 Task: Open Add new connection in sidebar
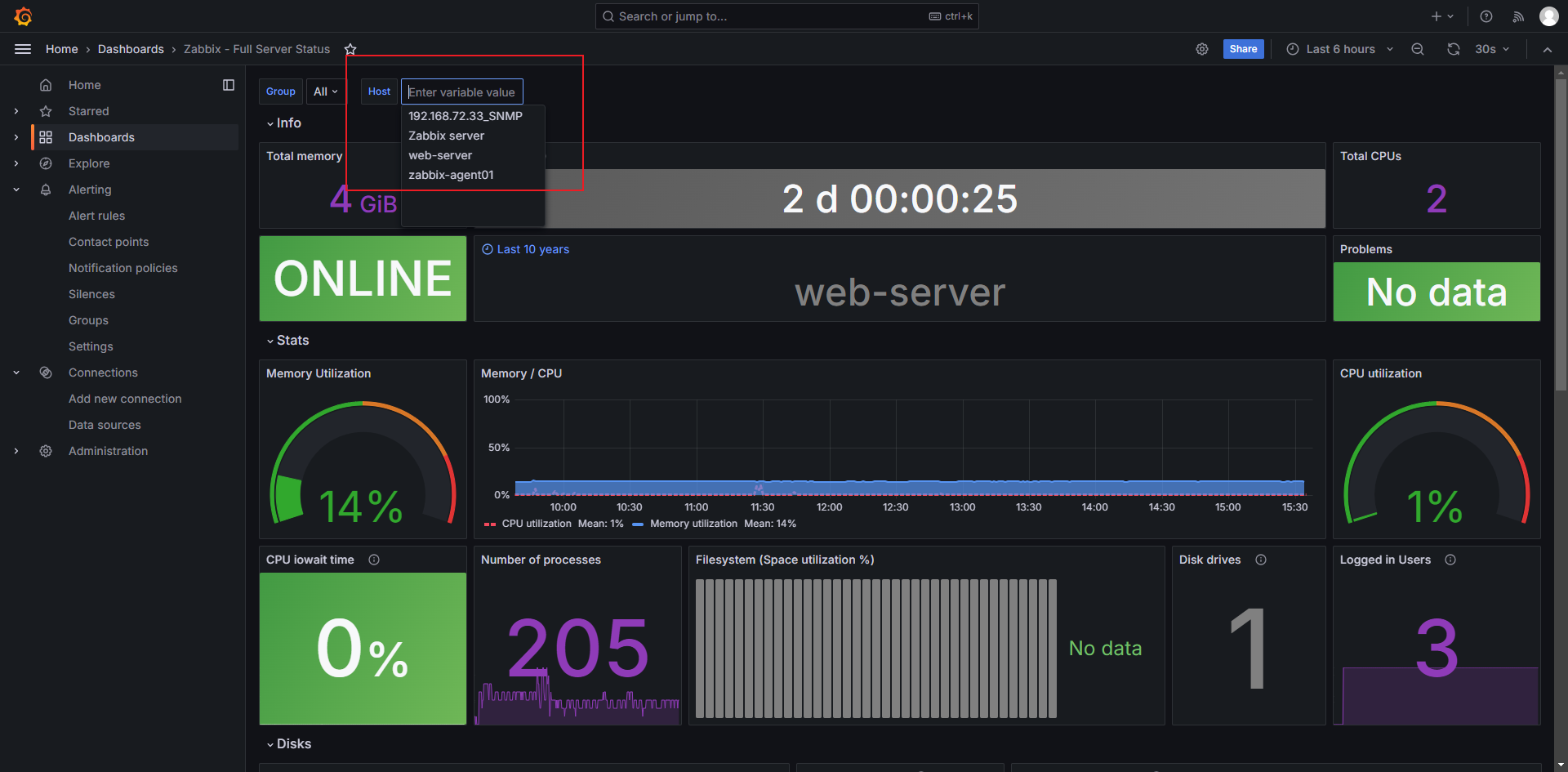point(125,399)
